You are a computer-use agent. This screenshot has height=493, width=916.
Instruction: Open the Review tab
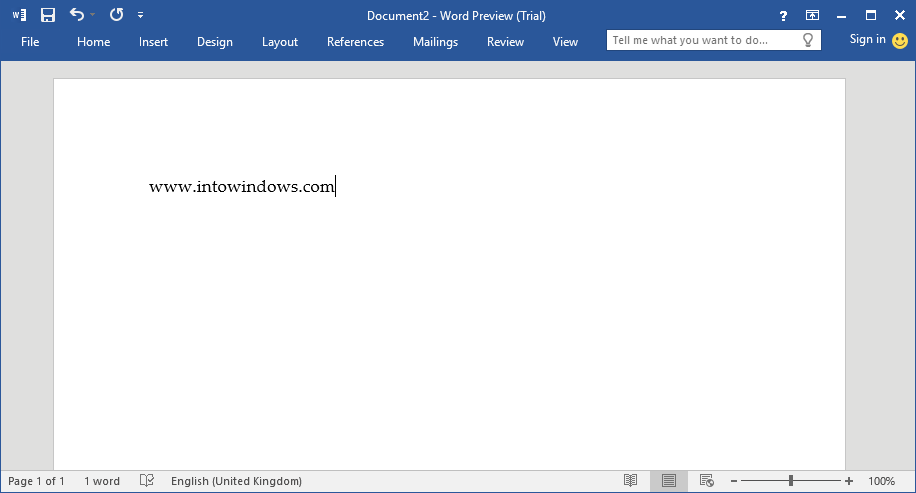coord(505,41)
